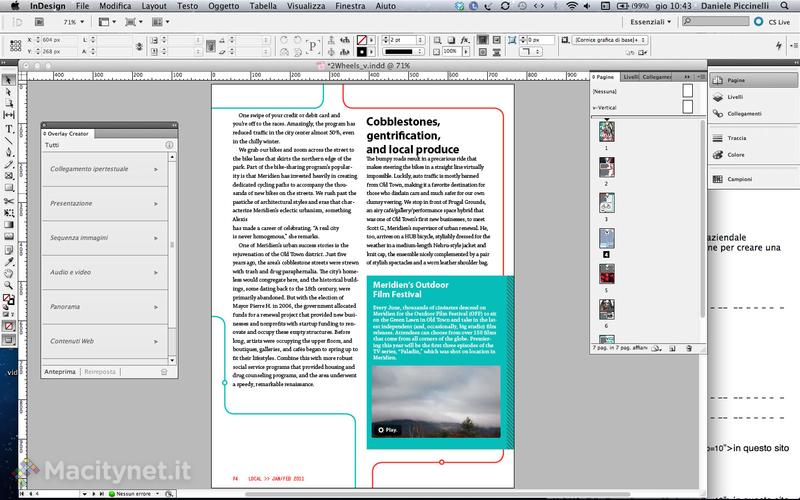This screenshot has width=800, height=500.
Task: Select the Type tool in the toolbox
Action: click(x=9, y=128)
